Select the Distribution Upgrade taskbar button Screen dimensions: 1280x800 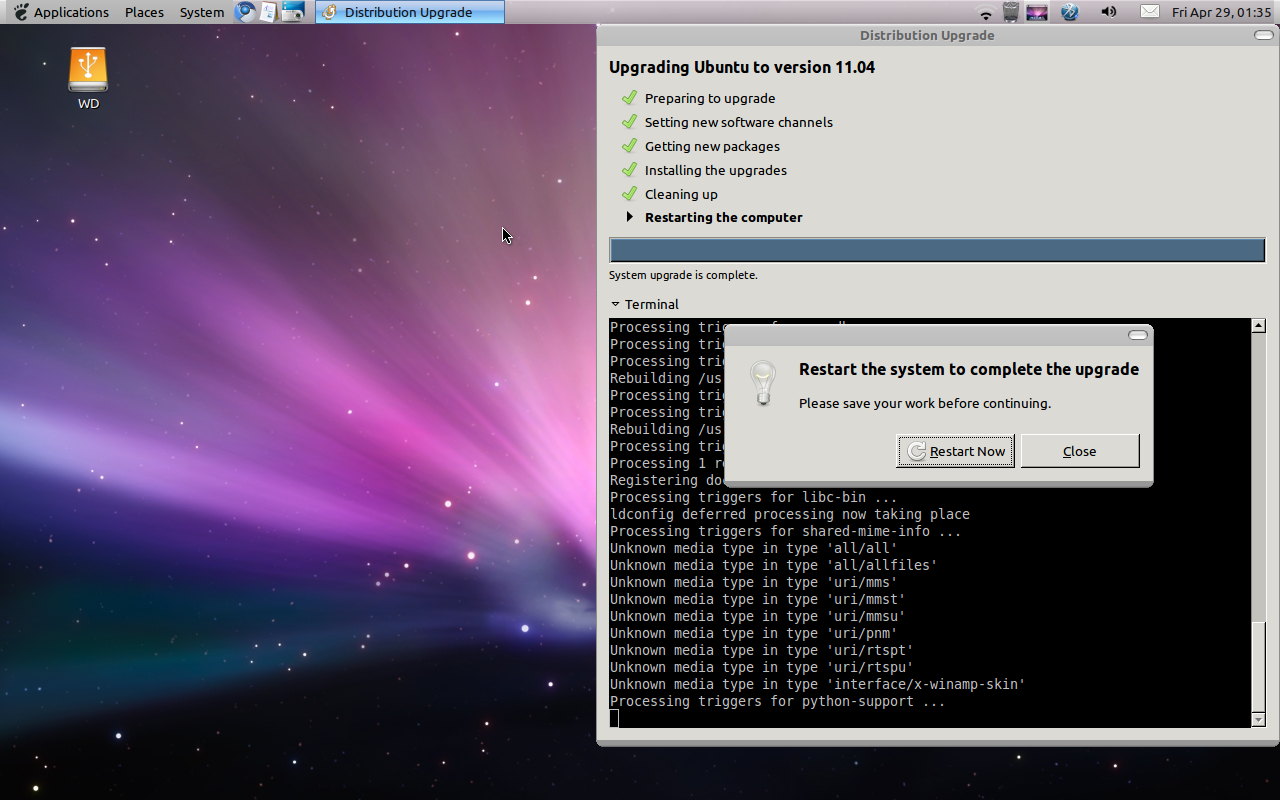click(x=410, y=12)
